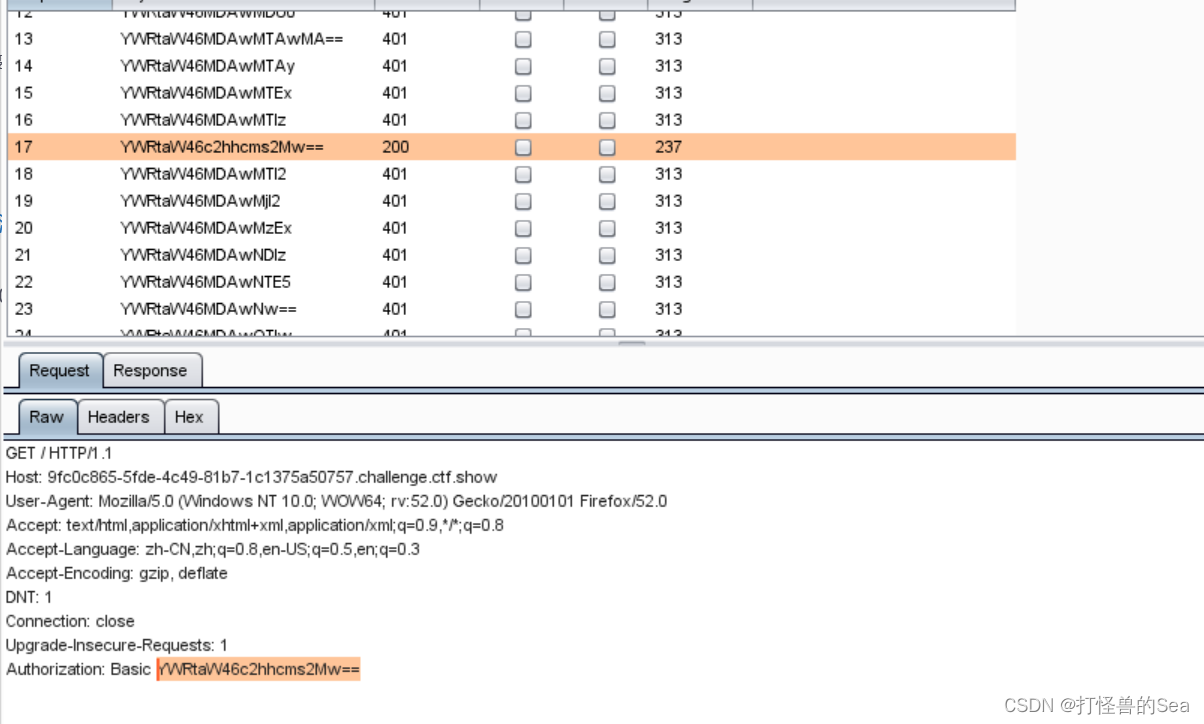
Task: Select the Headers view tab
Action: [x=120, y=417]
